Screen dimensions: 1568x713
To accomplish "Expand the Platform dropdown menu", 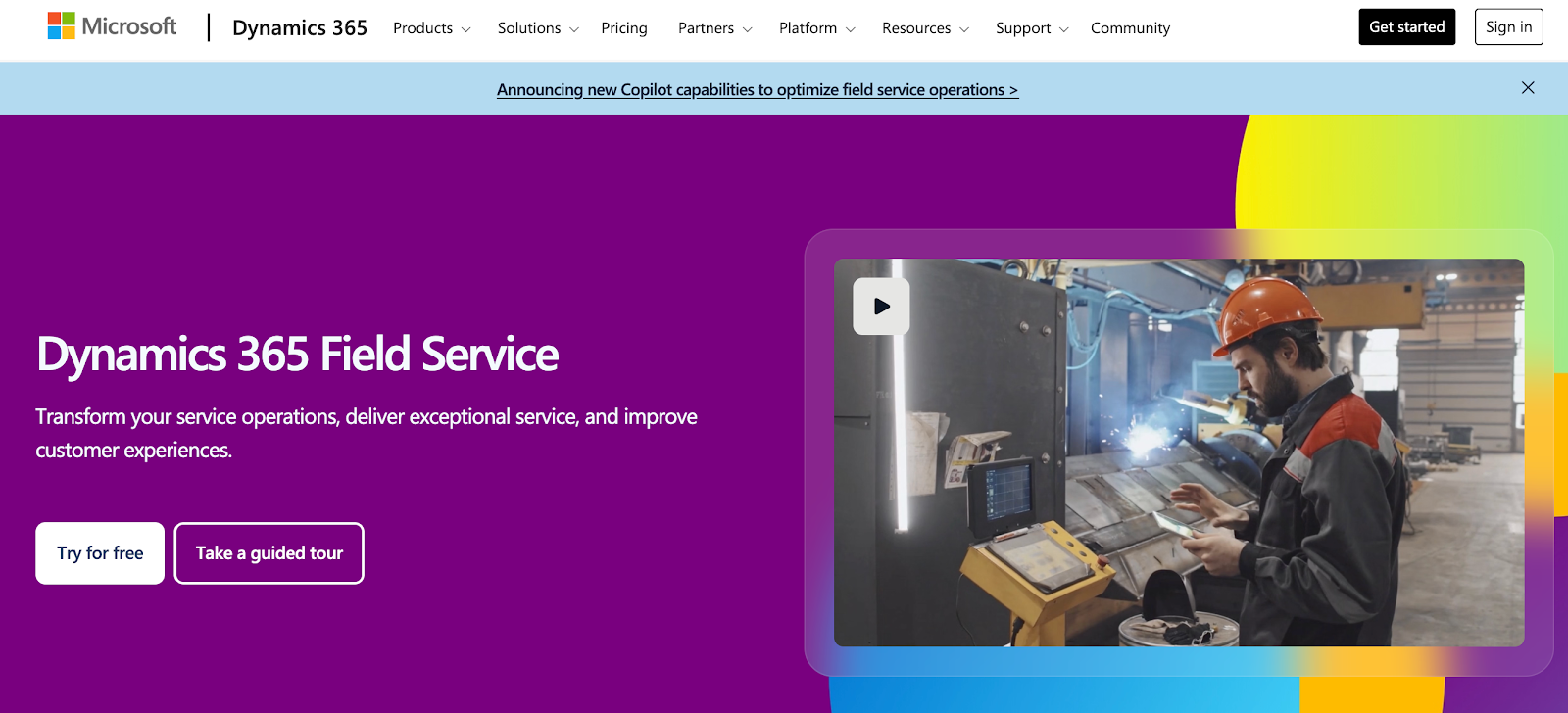I will coord(817,28).
